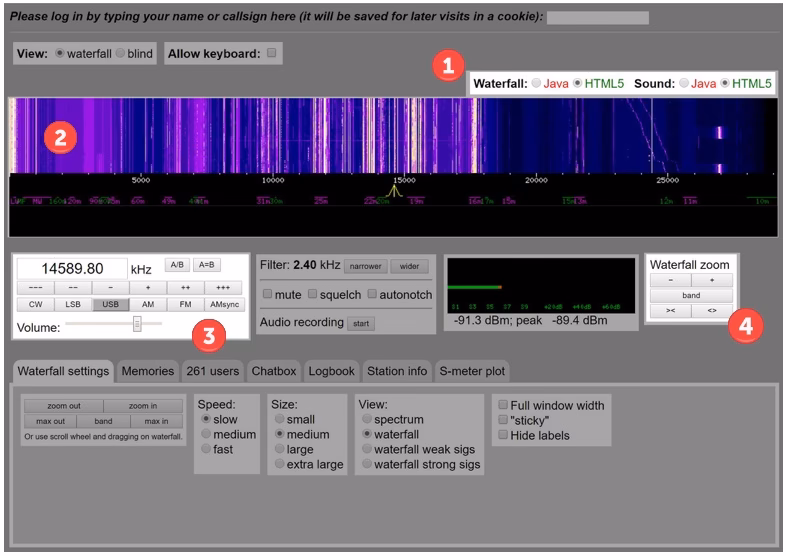
Task: Choose HTML5 for Sound output
Action: [x=725, y=83]
